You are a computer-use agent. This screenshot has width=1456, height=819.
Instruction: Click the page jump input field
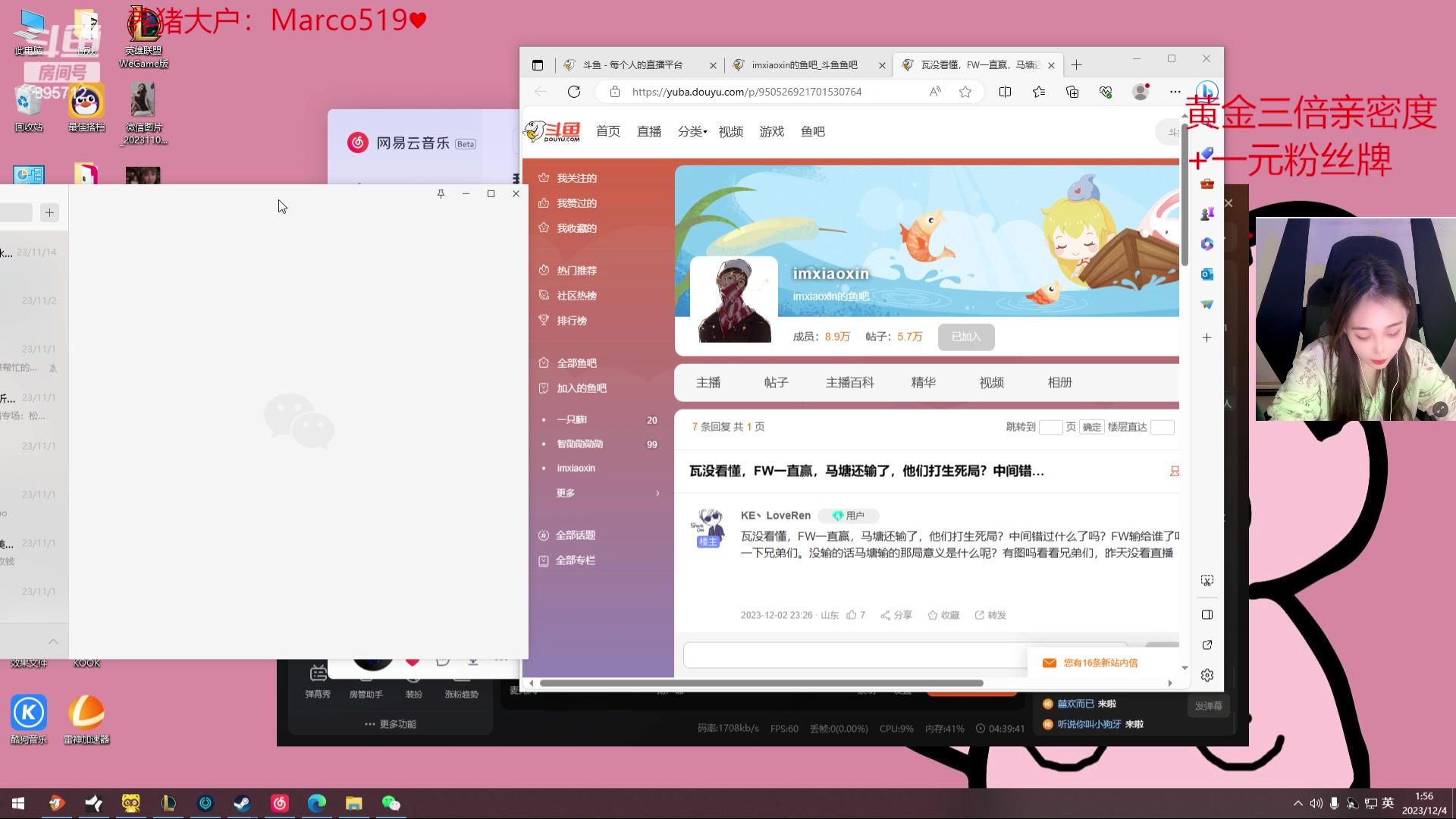[1051, 427]
